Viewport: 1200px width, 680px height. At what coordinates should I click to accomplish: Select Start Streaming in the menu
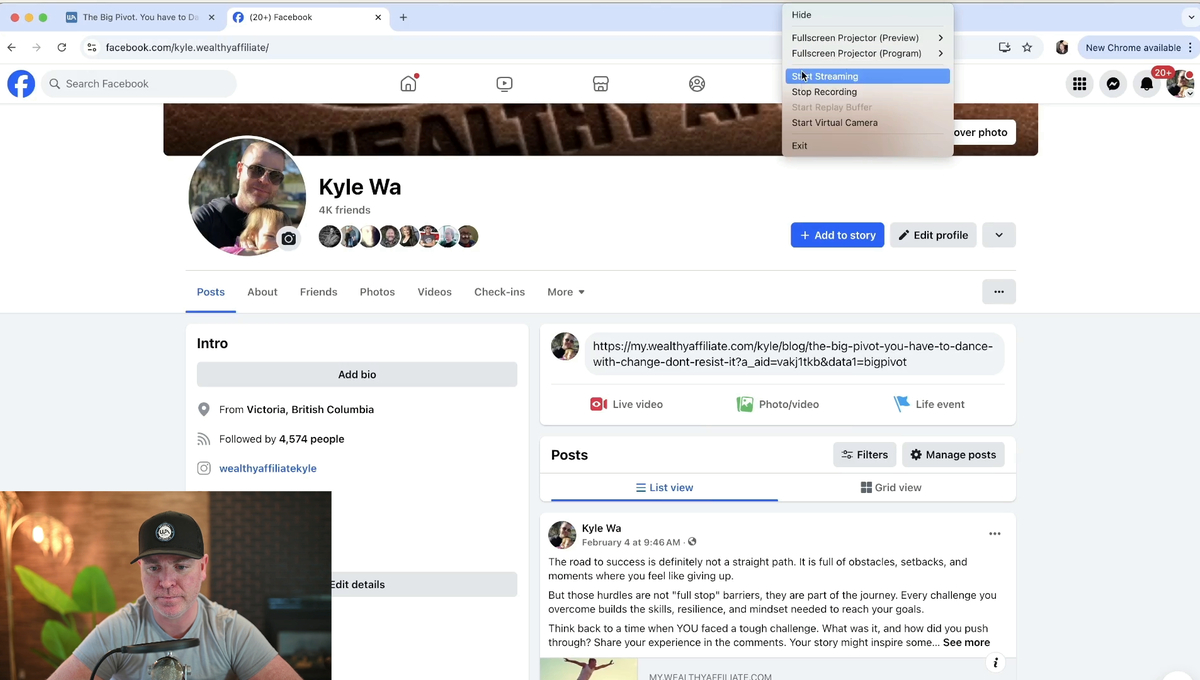tap(868, 76)
